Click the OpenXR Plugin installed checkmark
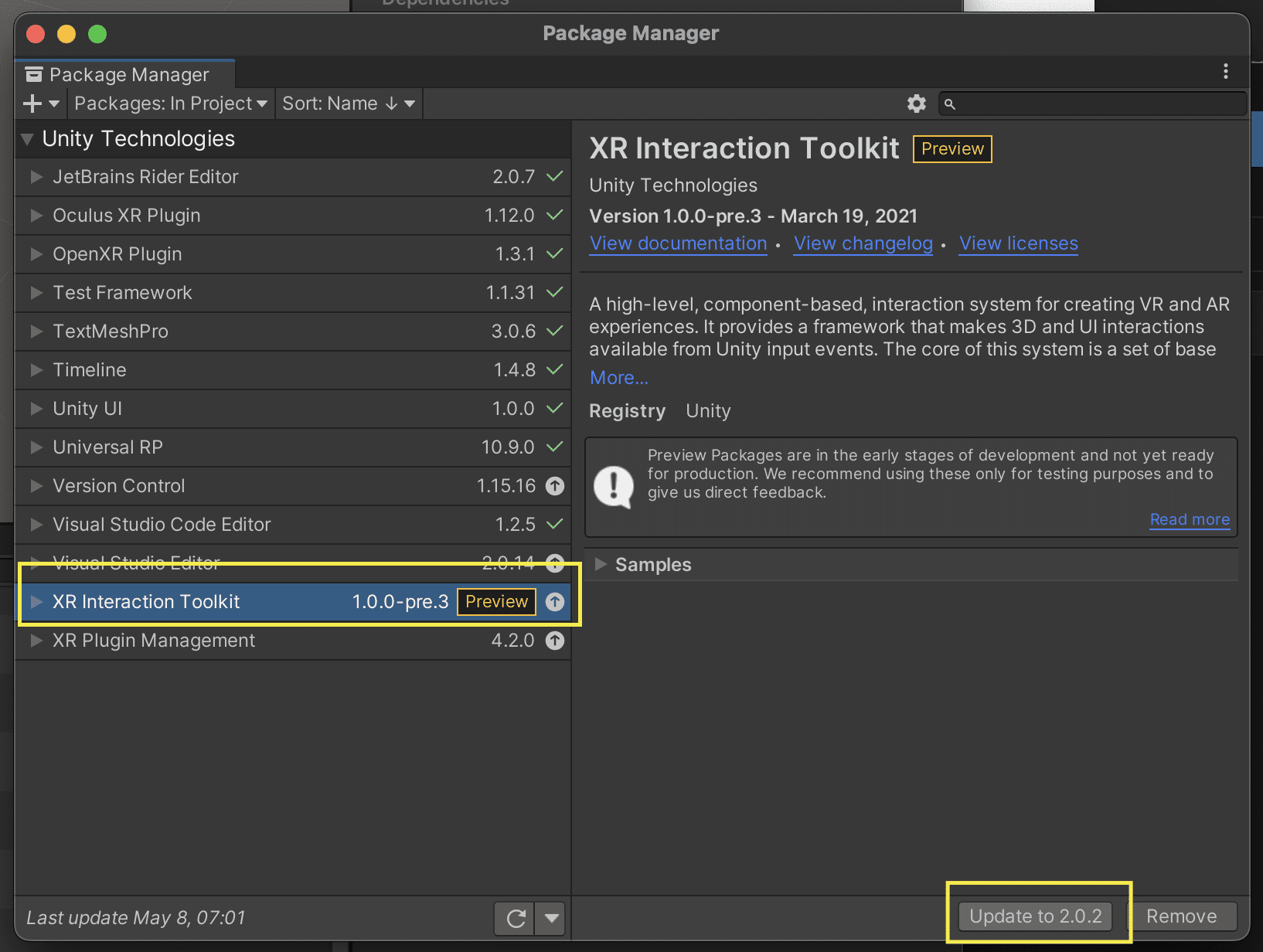Screen dimensions: 1263x952 [x=554, y=253]
